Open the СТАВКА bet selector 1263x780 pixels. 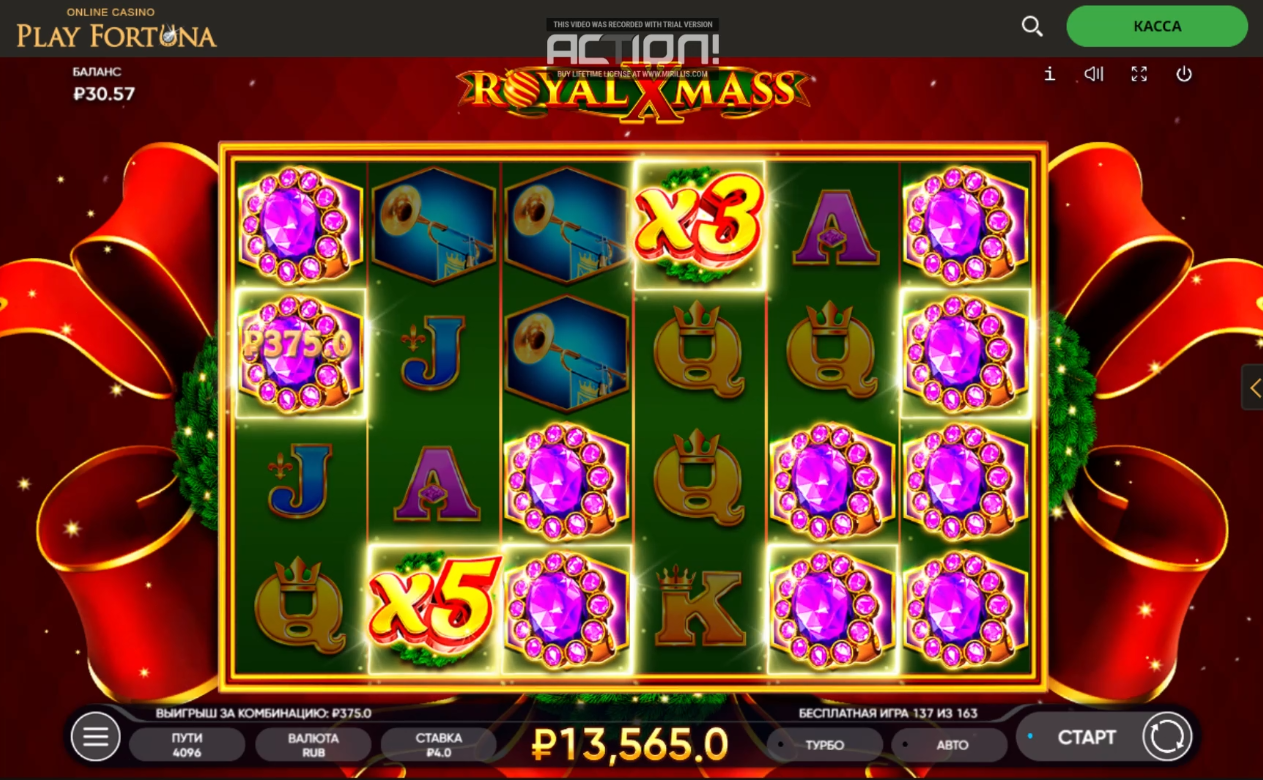click(x=439, y=745)
